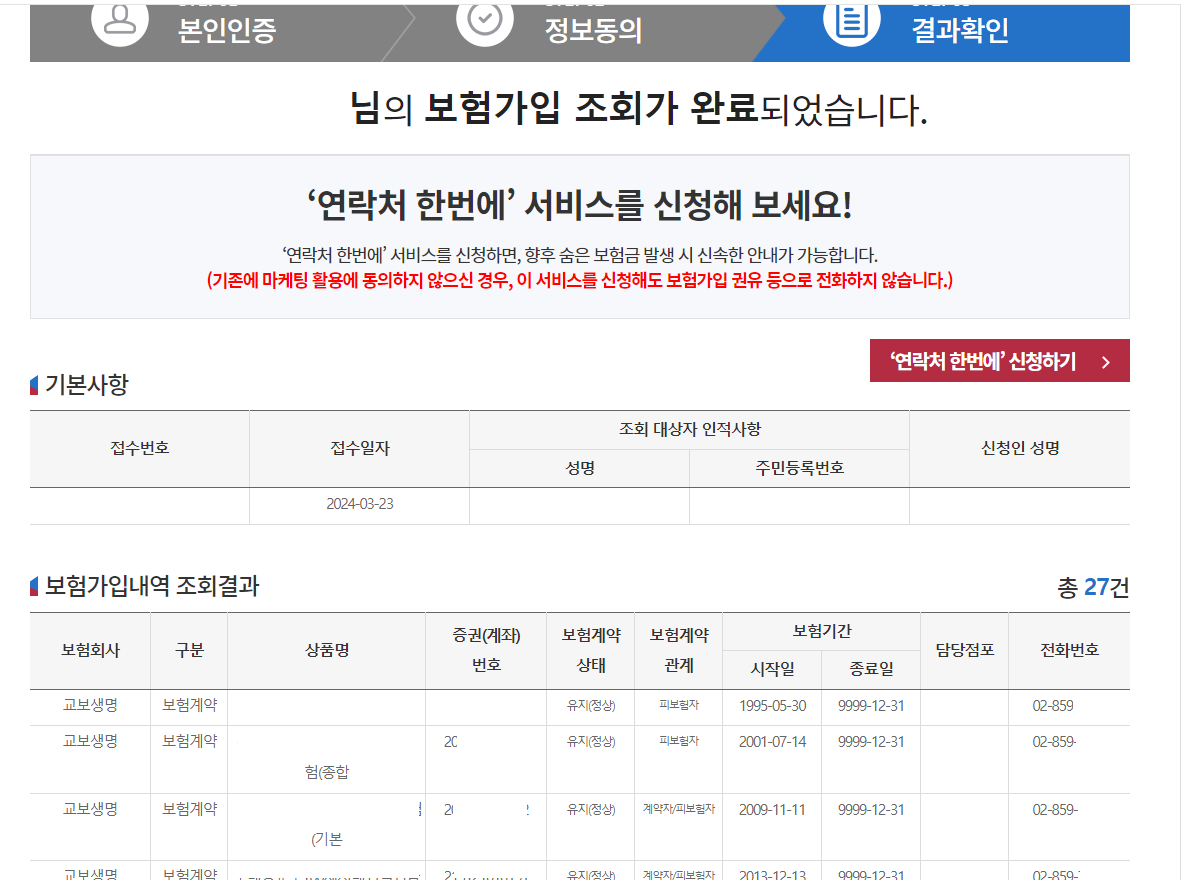Viewport: 1181px width, 880px height.
Task: Click 보험계약 in the 1995-05-30 row
Action: [190, 705]
